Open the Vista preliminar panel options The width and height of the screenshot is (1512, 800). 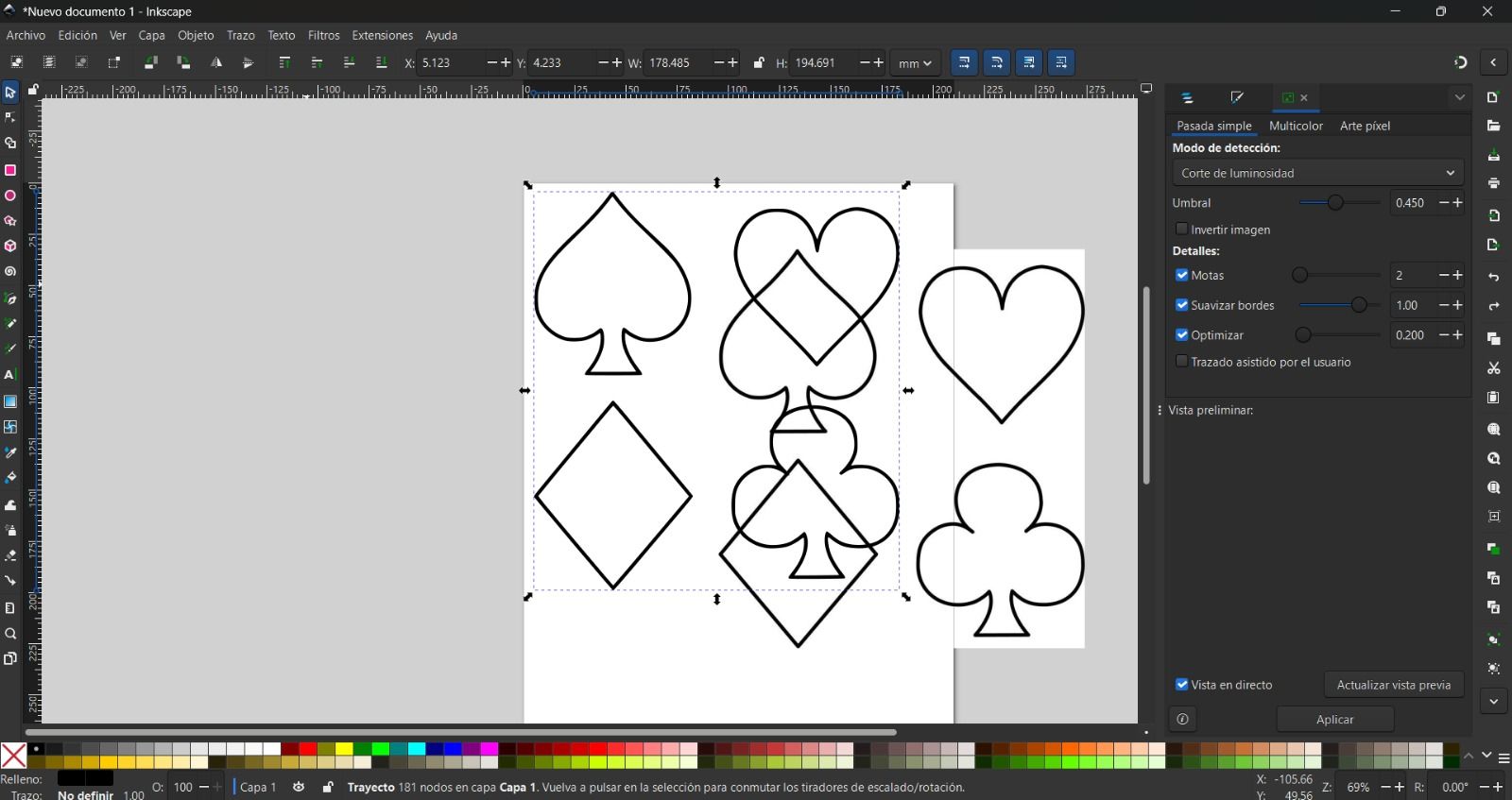click(1160, 410)
